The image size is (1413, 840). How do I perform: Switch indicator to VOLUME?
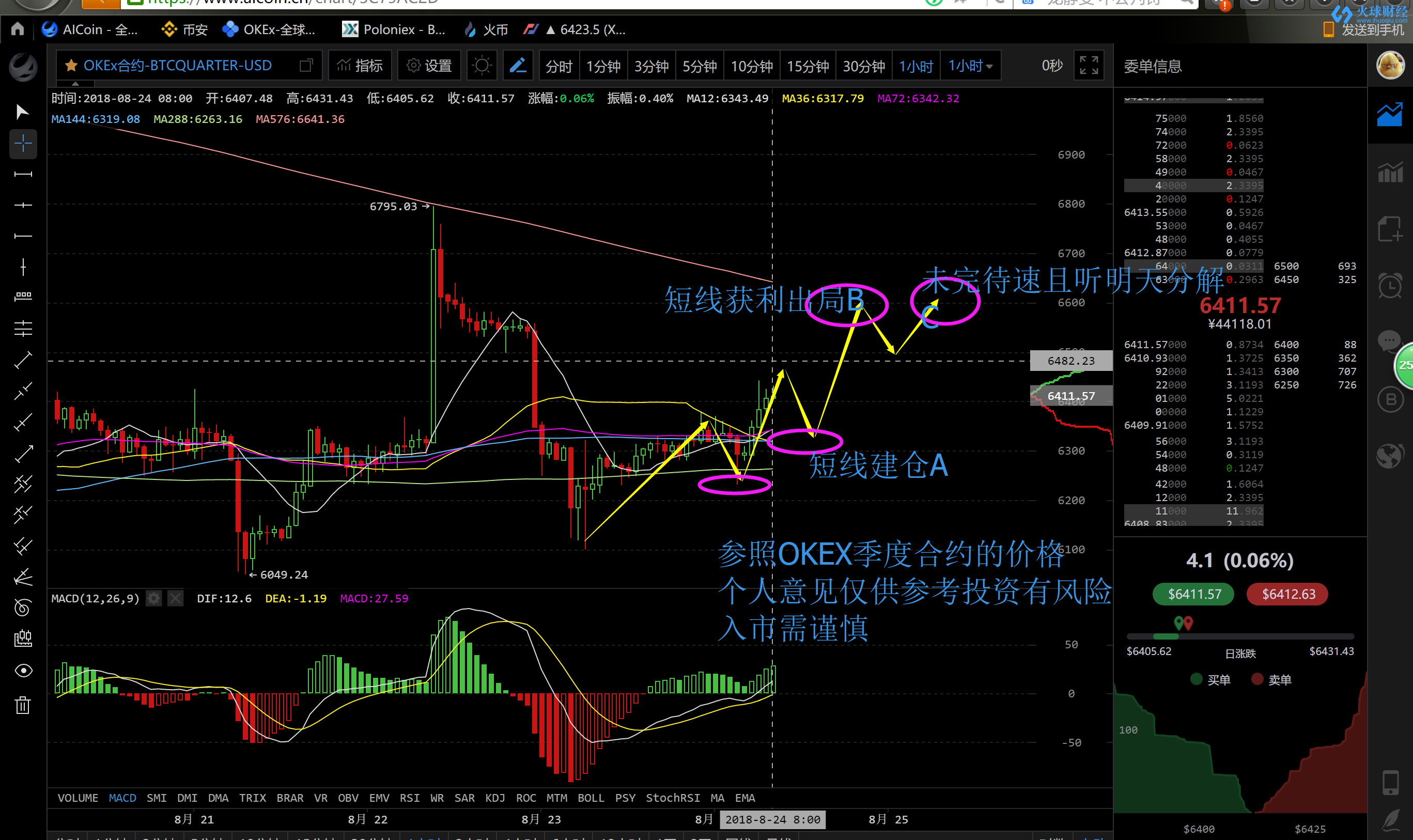point(77,798)
